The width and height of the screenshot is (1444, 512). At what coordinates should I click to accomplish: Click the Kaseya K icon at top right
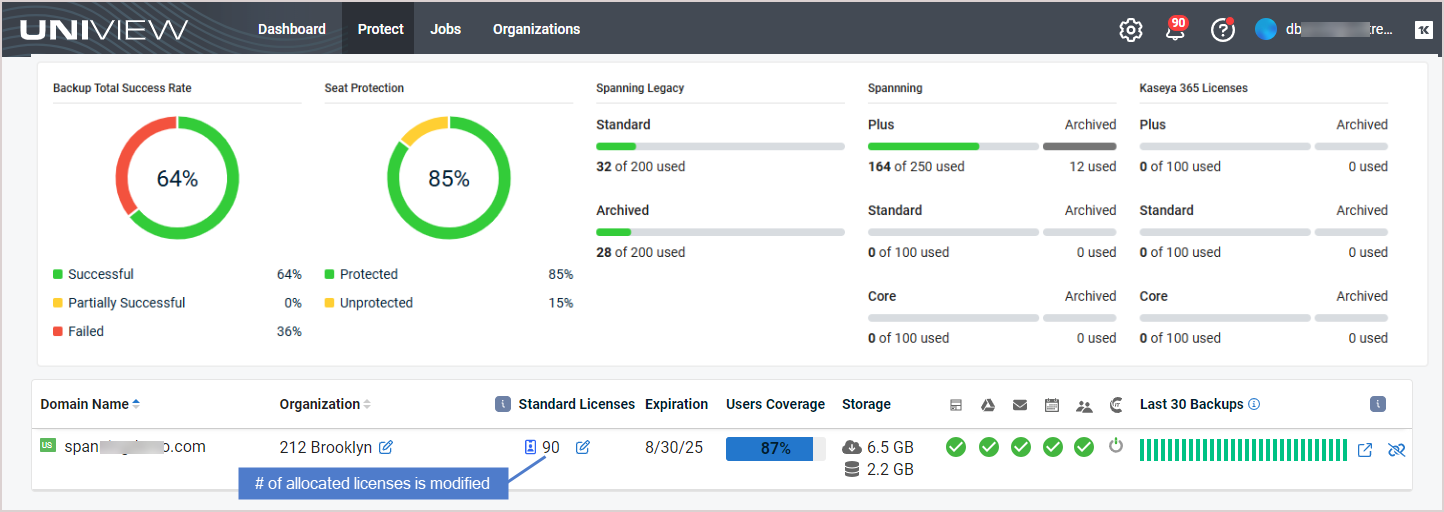(1424, 30)
